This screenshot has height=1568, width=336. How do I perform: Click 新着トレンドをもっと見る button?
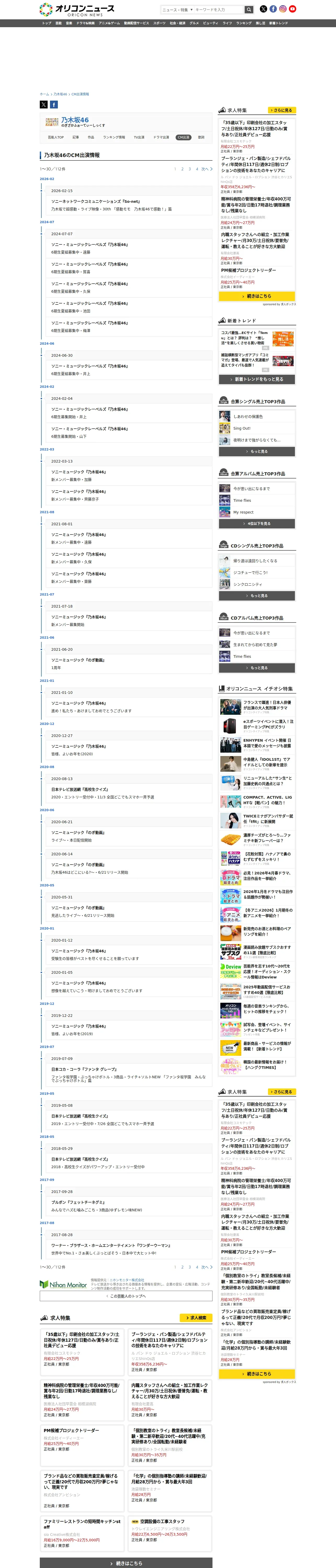click(257, 379)
